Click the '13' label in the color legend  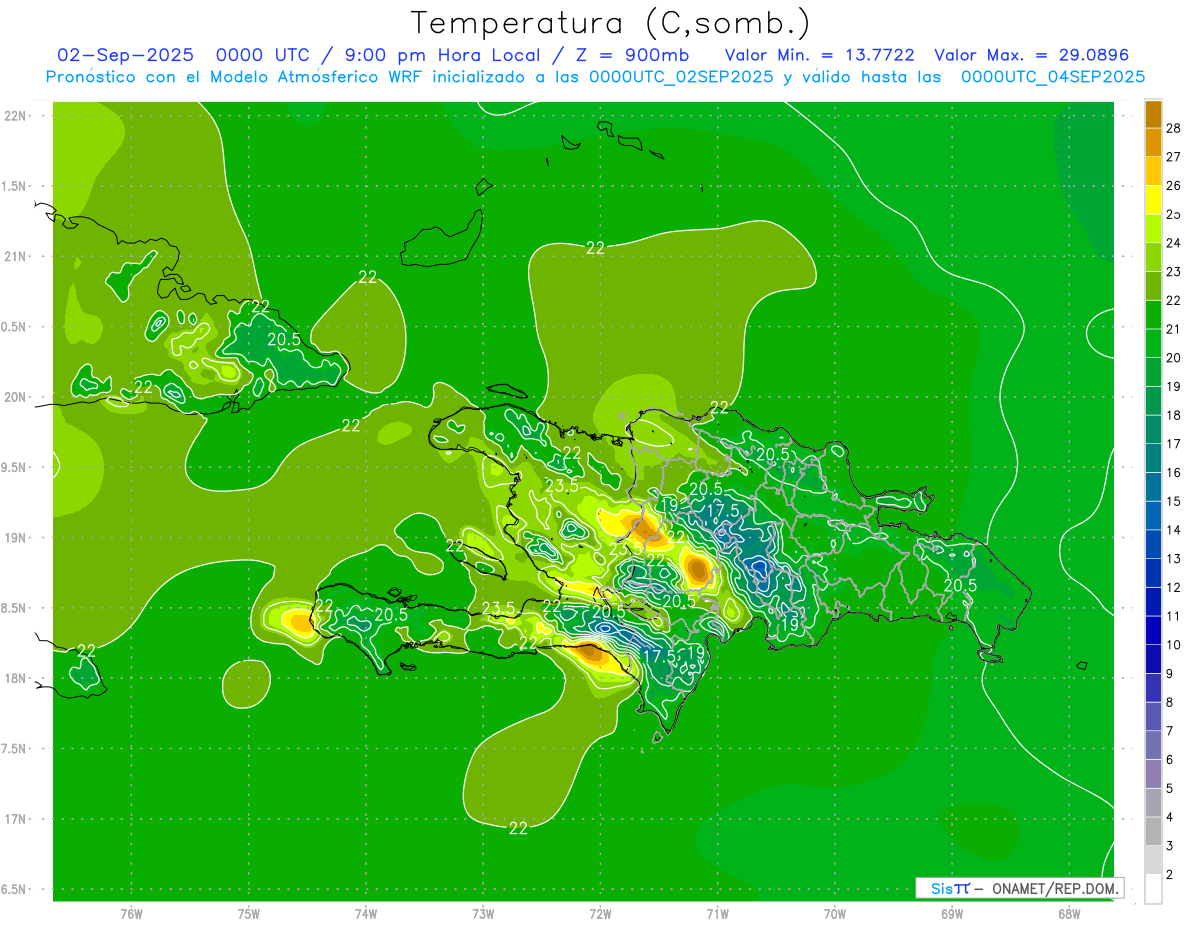(1175, 559)
